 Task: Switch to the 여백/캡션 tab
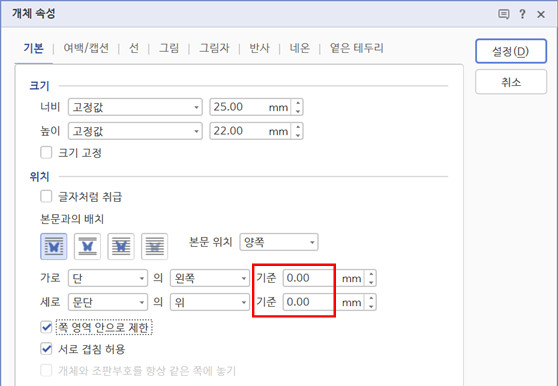(x=86, y=48)
